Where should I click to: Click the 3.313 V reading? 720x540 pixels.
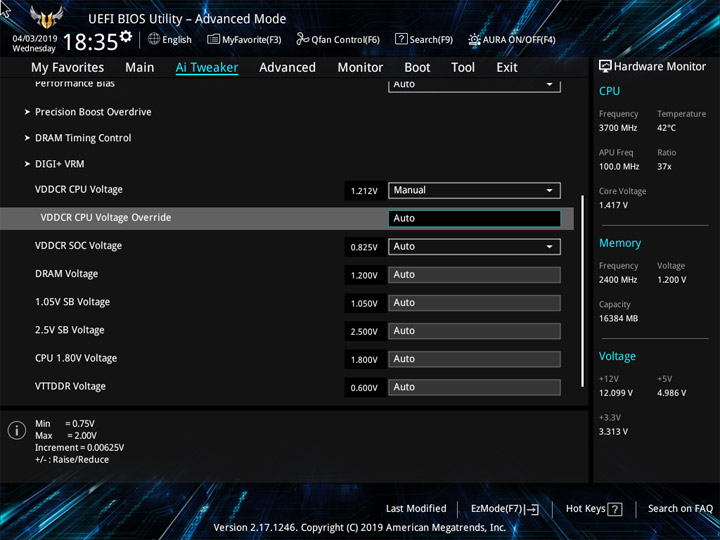point(613,432)
